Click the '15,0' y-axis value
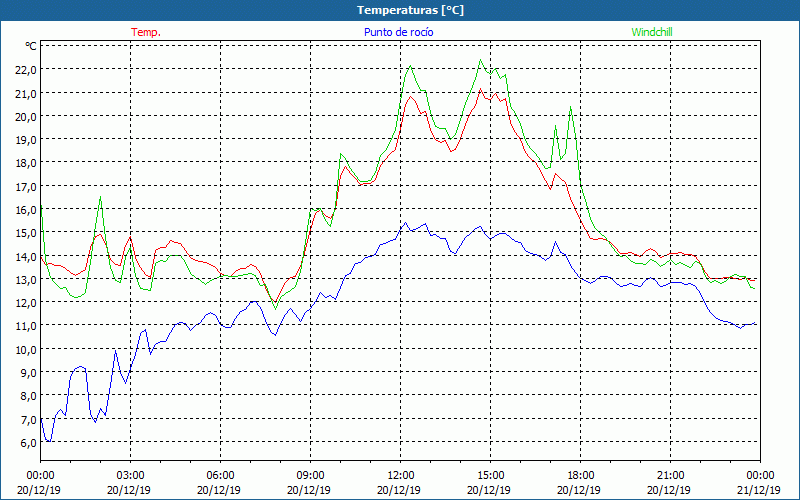Image resolution: width=800 pixels, height=500 pixels. coord(26,233)
